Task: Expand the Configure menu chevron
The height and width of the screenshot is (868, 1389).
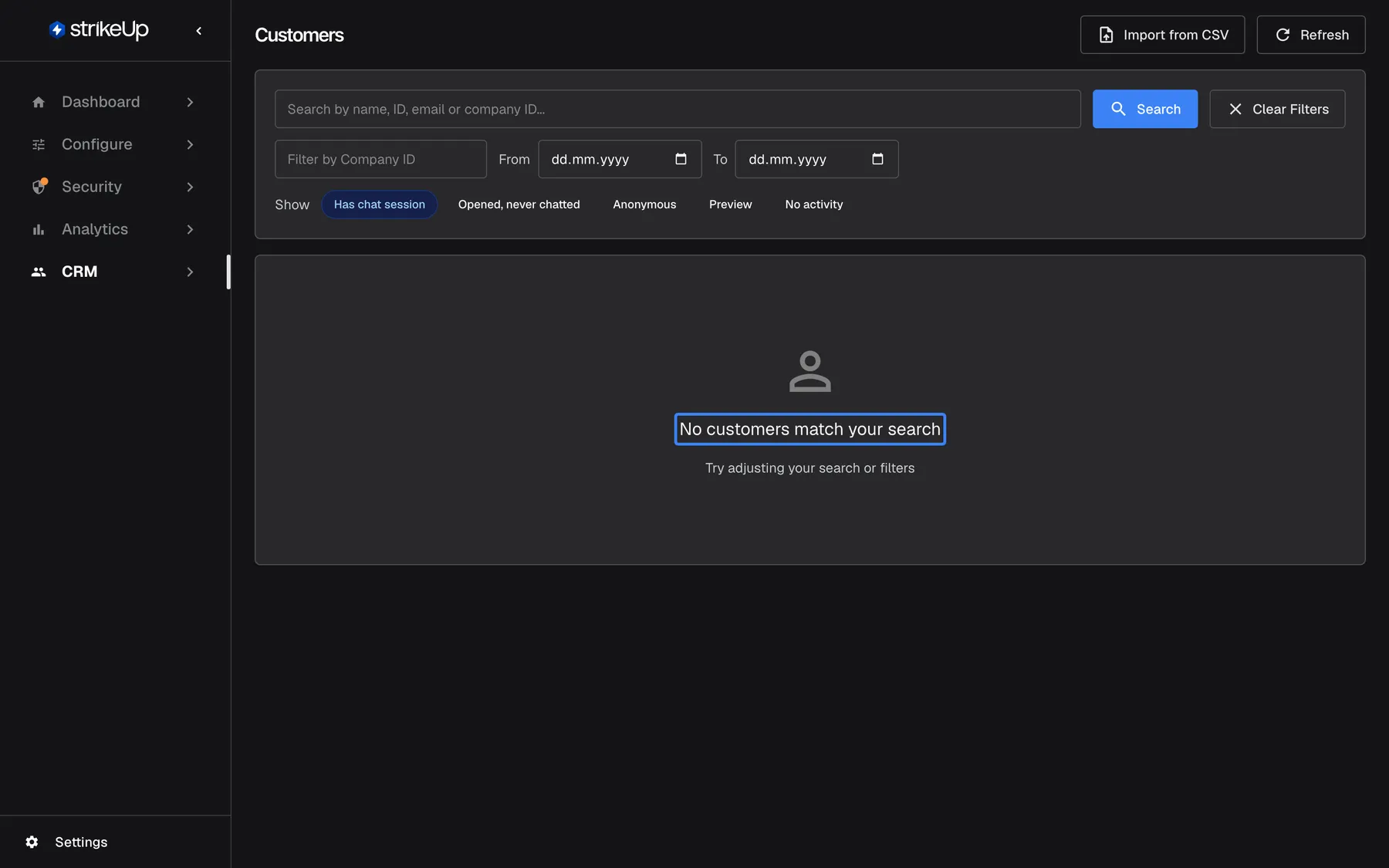Action: point(190,144)
